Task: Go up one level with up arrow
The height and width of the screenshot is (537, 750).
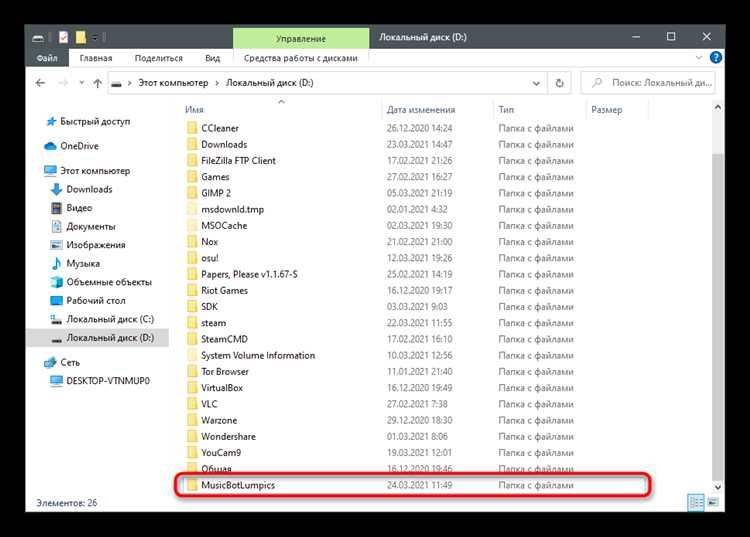Action: click(98, 83)
